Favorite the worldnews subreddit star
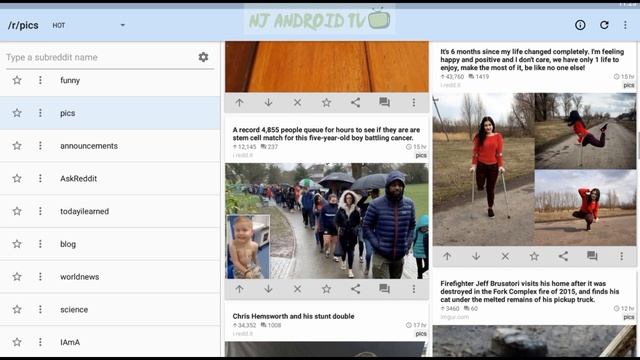The image size is (640, 360). click(x=17, y=276)
